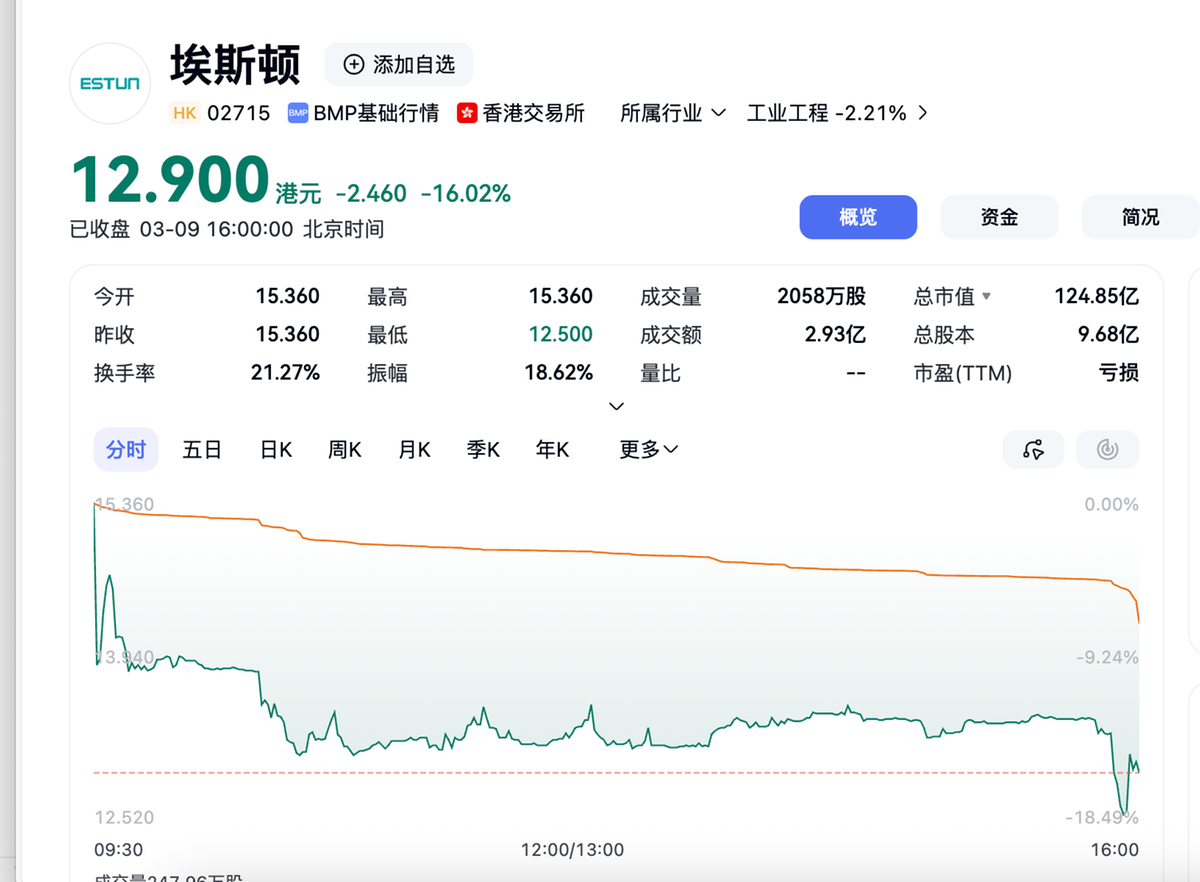The image size is (1200, 882).
Task: Click the circular indicator icon above chart
Action: [x=1107, y=450]
